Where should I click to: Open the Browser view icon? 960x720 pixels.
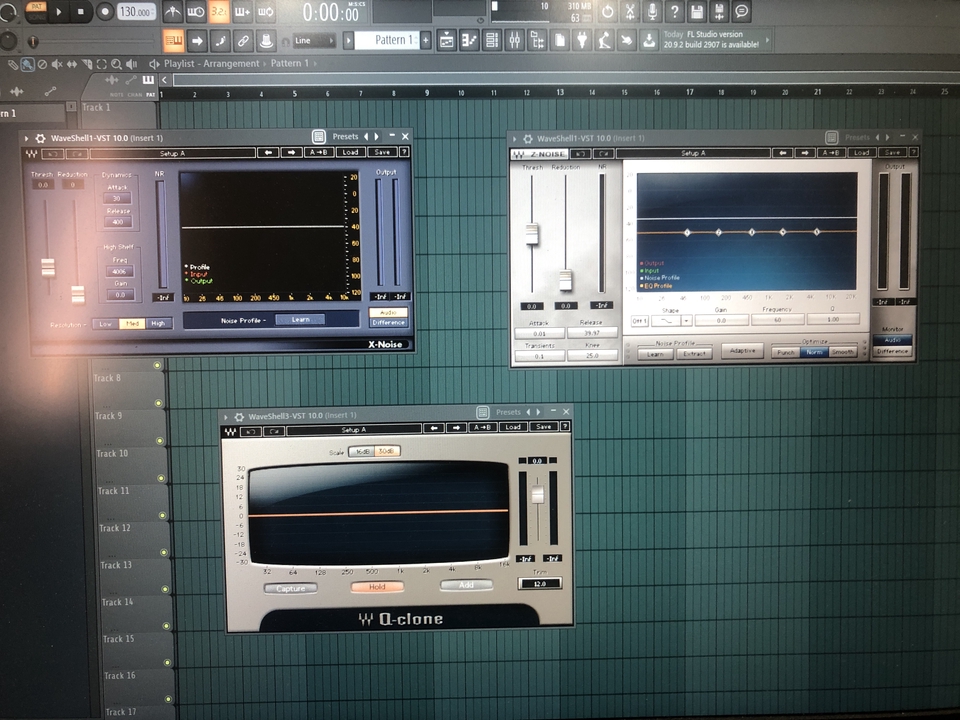click(537, 41)
